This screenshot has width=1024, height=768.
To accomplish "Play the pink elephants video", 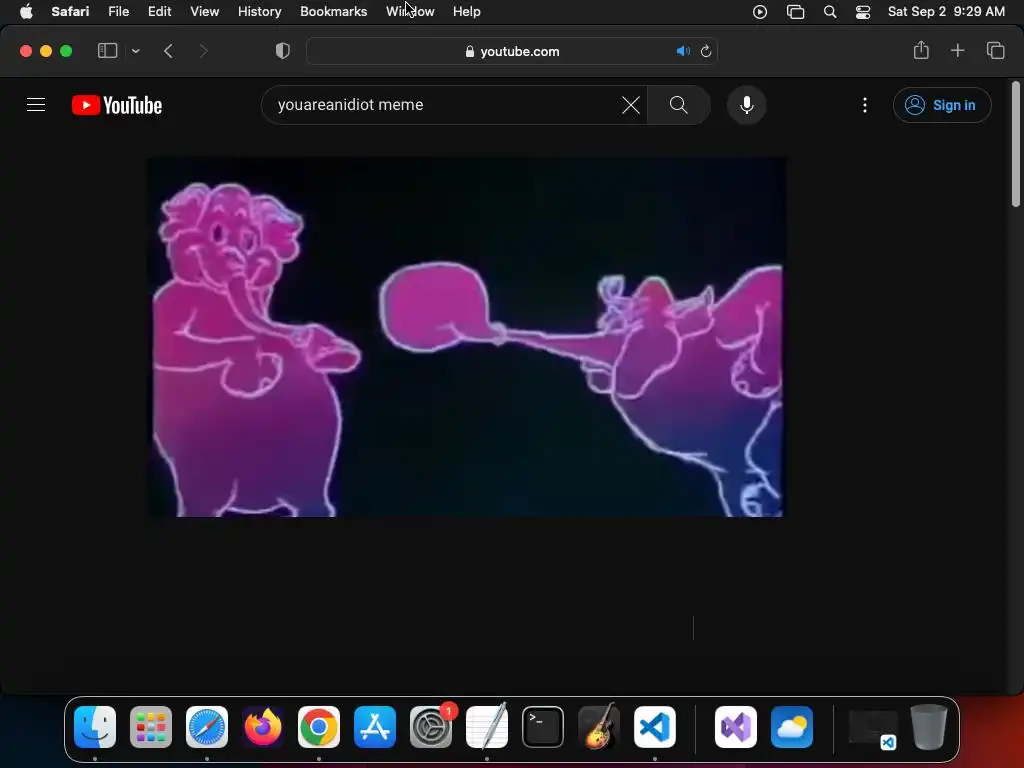I will [466, 337].
